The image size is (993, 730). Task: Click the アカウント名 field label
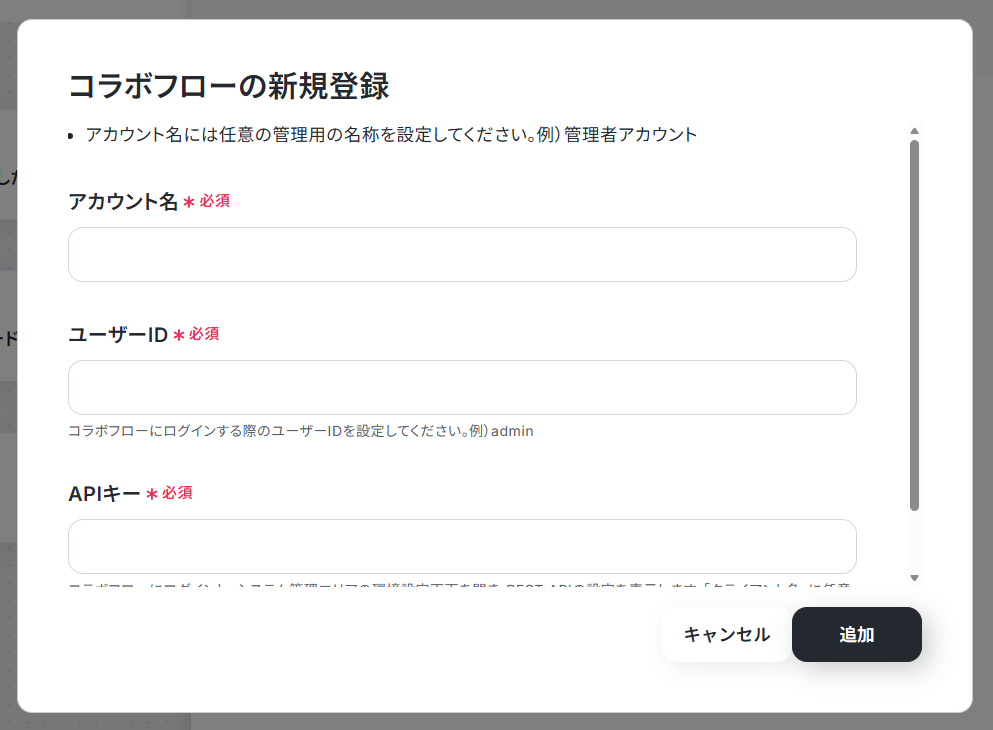pyautogui.click(x=123, y=201)
